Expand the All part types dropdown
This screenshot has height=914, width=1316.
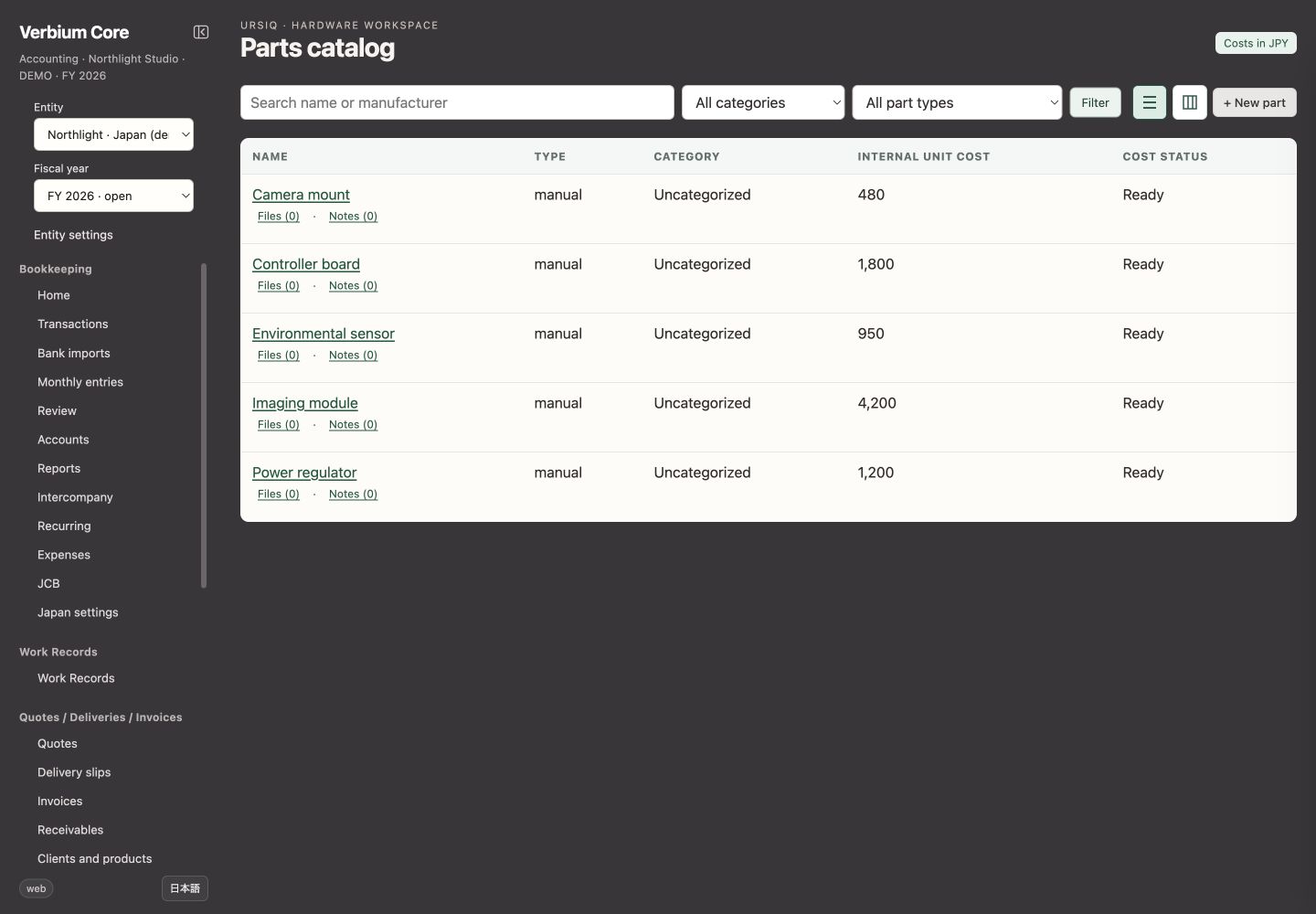pyautogui.click(x=957, y=102)
